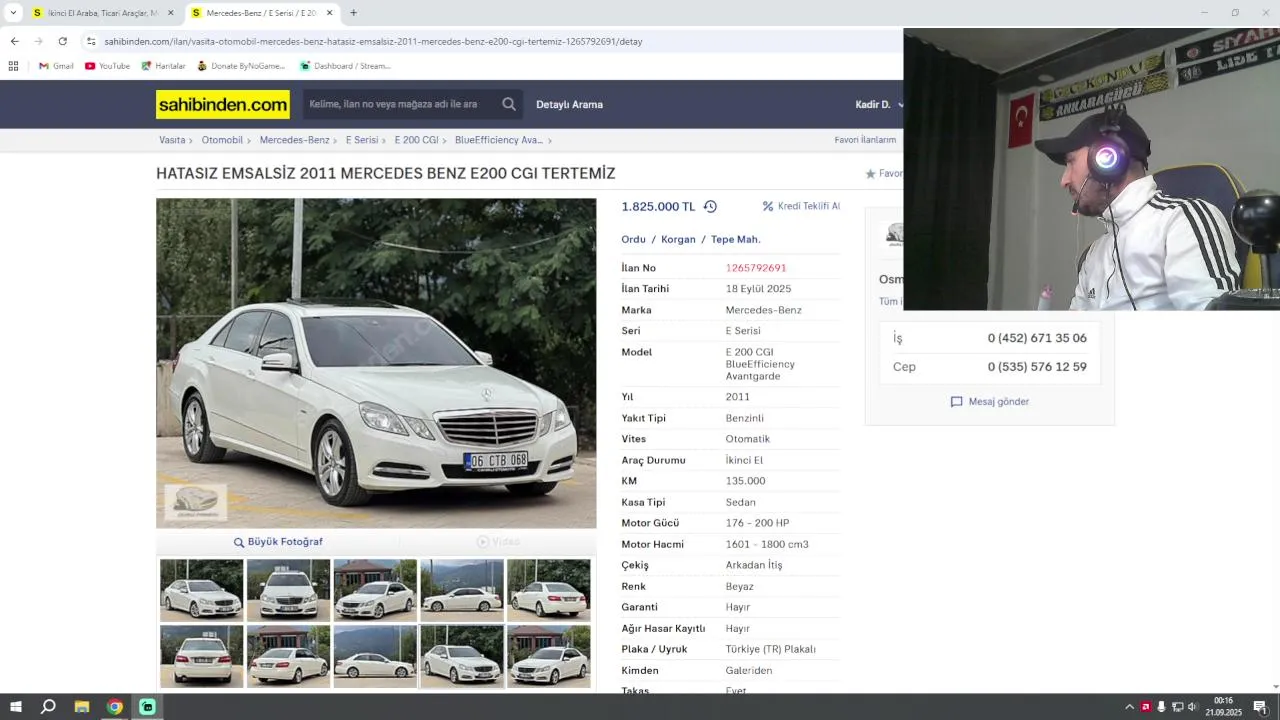Click Vasıta breadcrumb
The image size is (1280, 720).
[x=172, y=140]
